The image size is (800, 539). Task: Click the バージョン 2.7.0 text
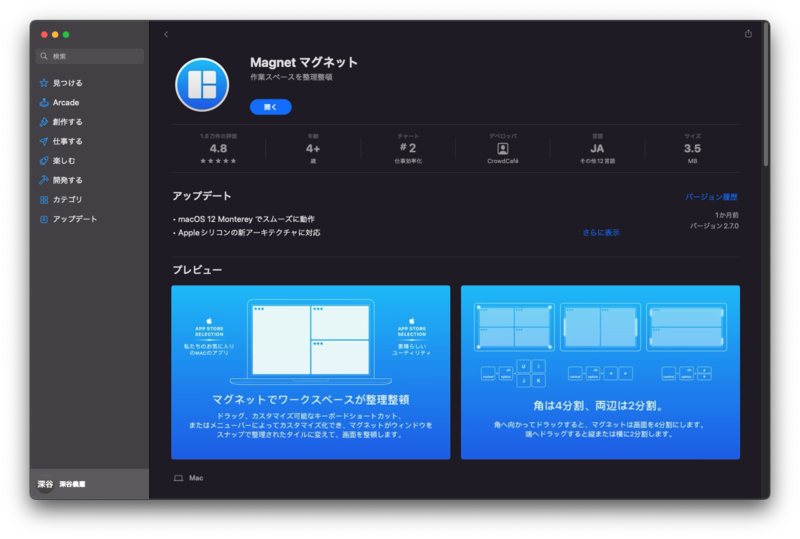coord(714,226)
